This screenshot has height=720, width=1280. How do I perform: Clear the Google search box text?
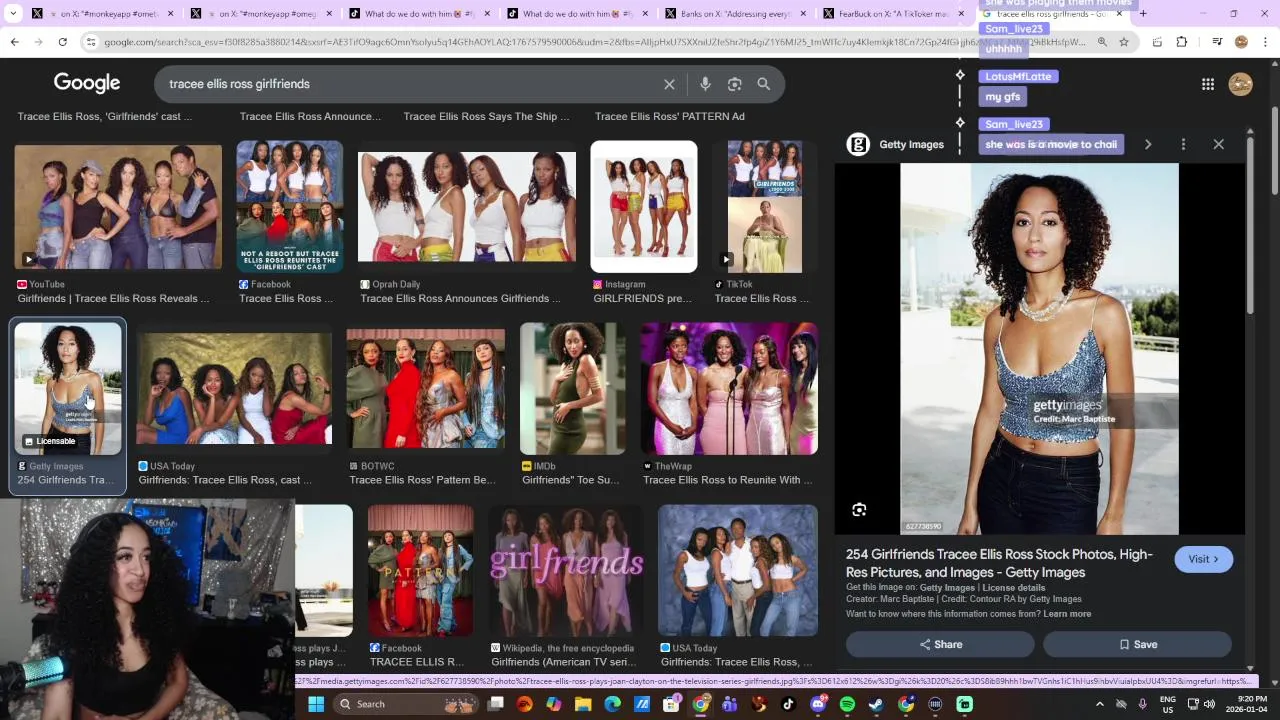669,84
